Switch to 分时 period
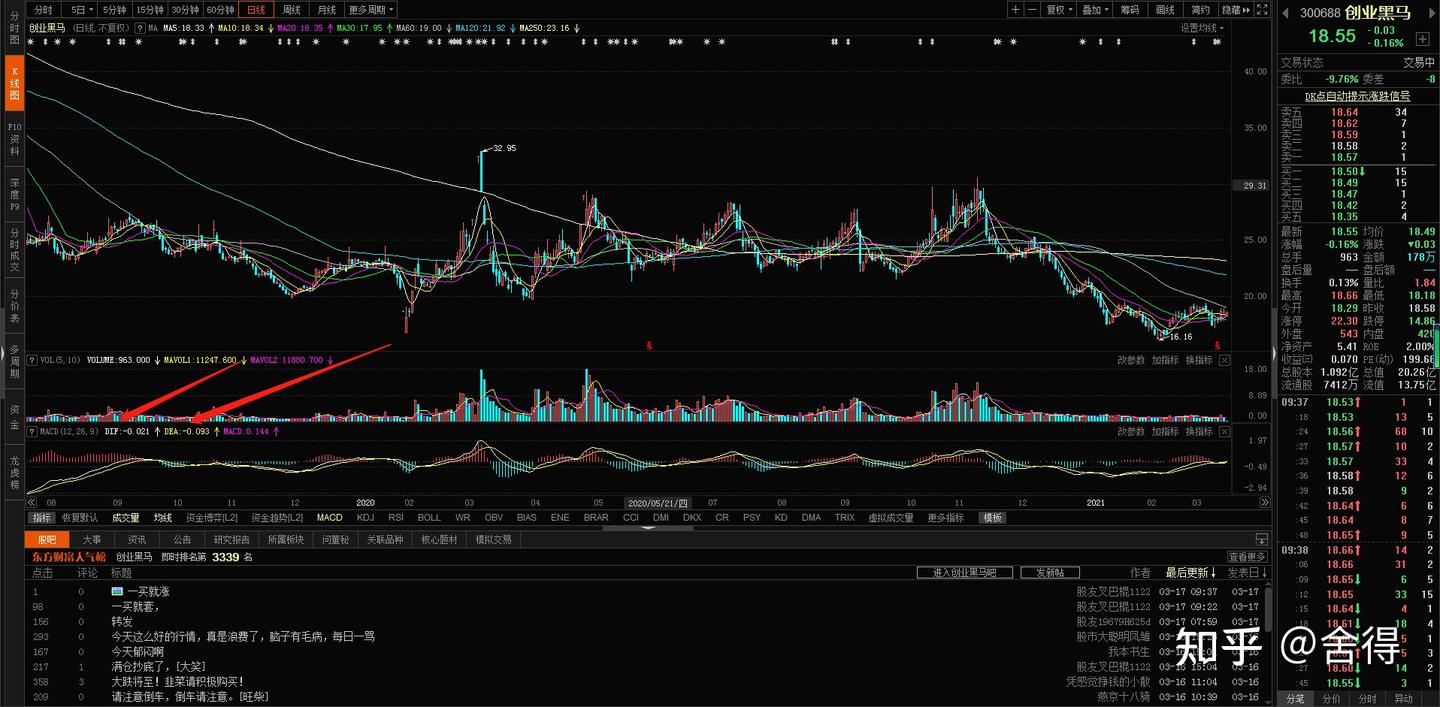Viewport: 1440px width, 707px height. click(43, 9)
